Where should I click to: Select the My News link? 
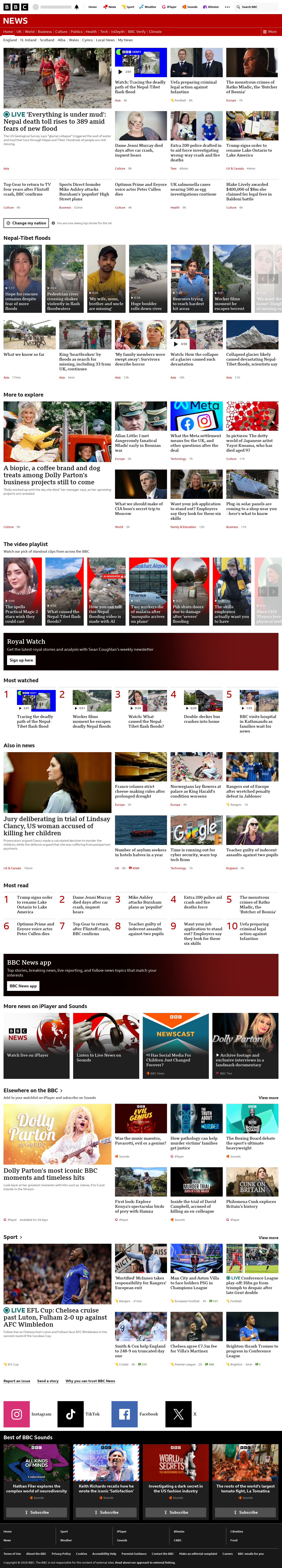(125, 40)
